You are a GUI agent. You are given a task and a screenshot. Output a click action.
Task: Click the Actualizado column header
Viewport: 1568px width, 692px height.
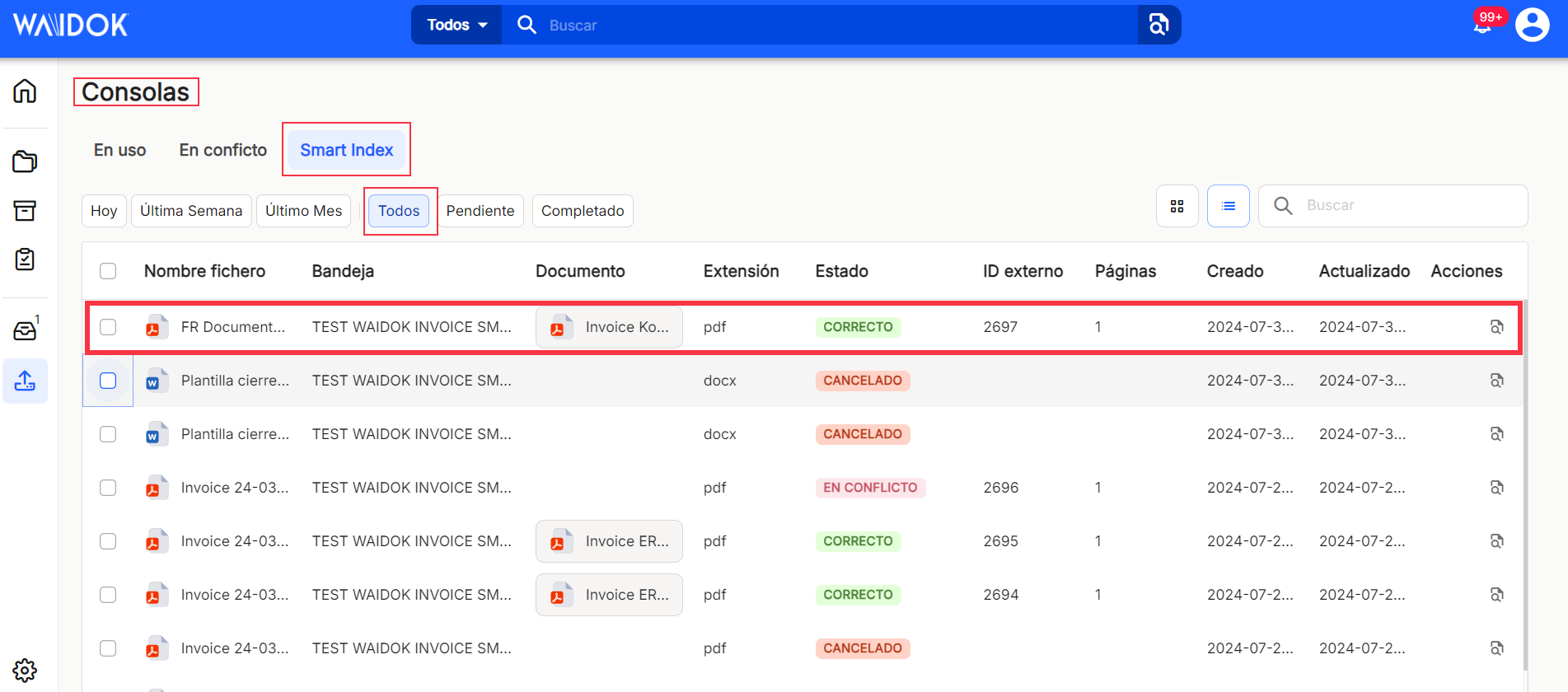tap(1364, 271)
